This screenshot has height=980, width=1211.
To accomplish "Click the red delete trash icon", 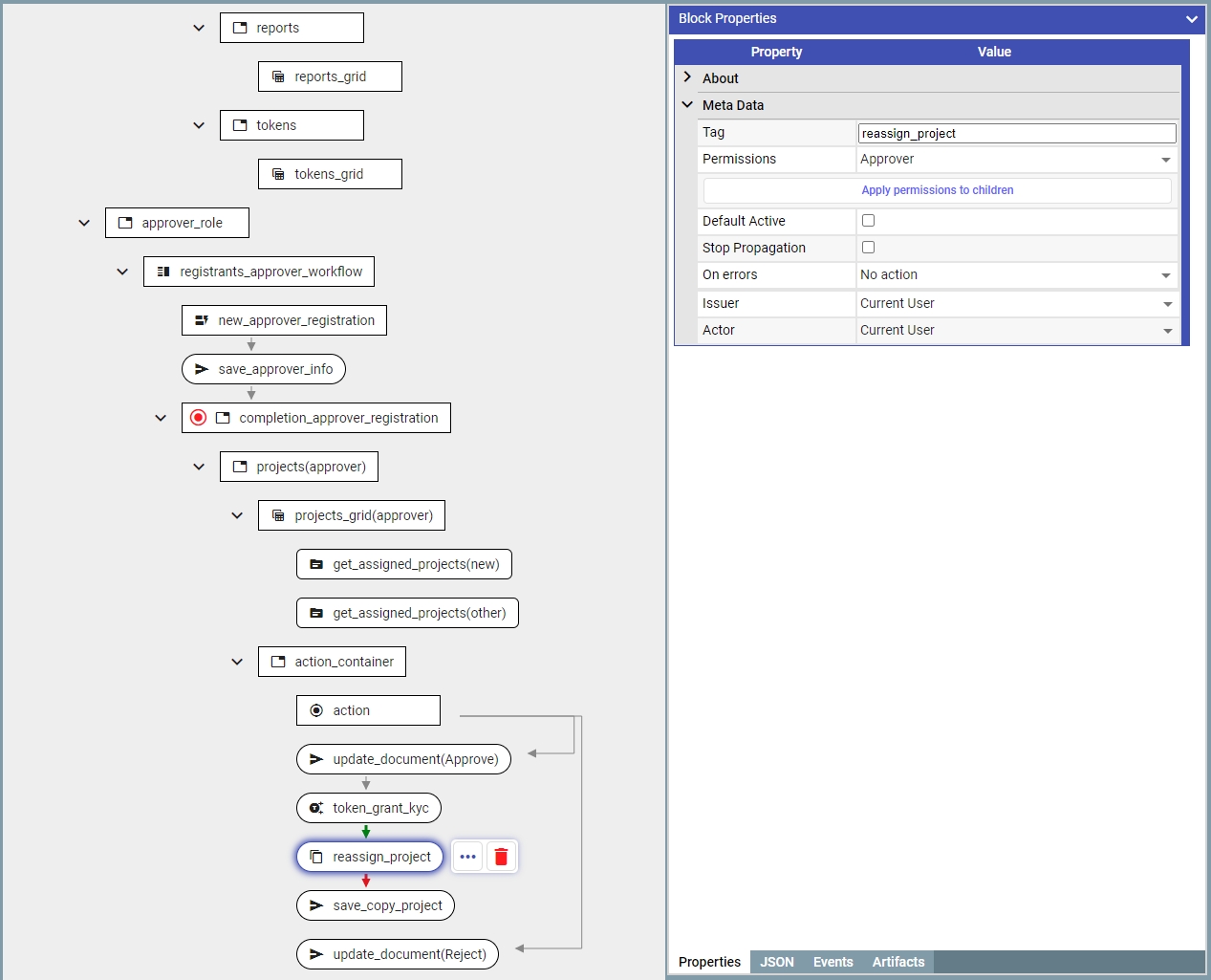I will coord(501,857).
